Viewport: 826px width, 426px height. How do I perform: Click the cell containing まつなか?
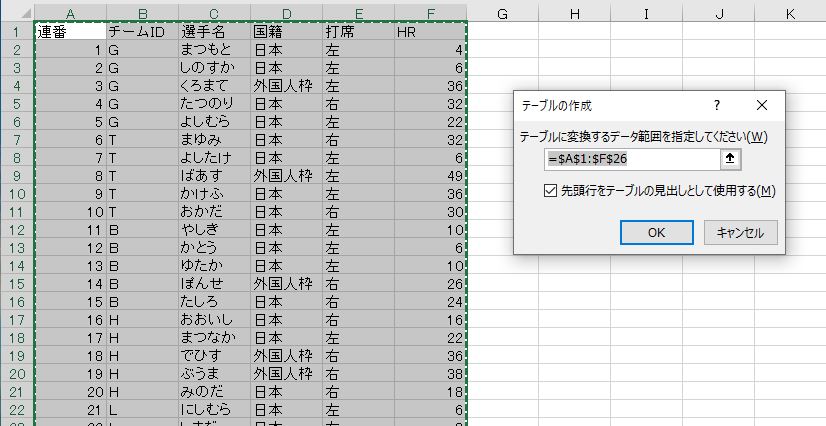tap(214, 337)
